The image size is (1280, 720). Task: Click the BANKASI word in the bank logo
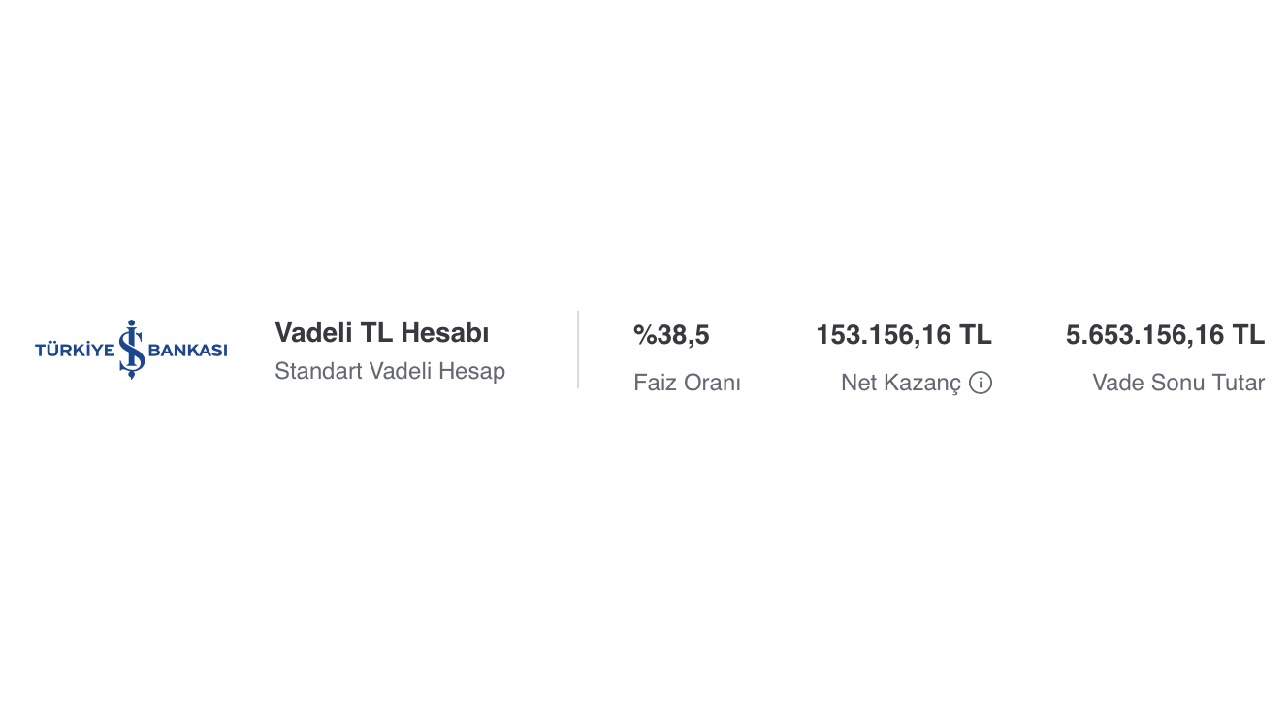coord(188,350)
